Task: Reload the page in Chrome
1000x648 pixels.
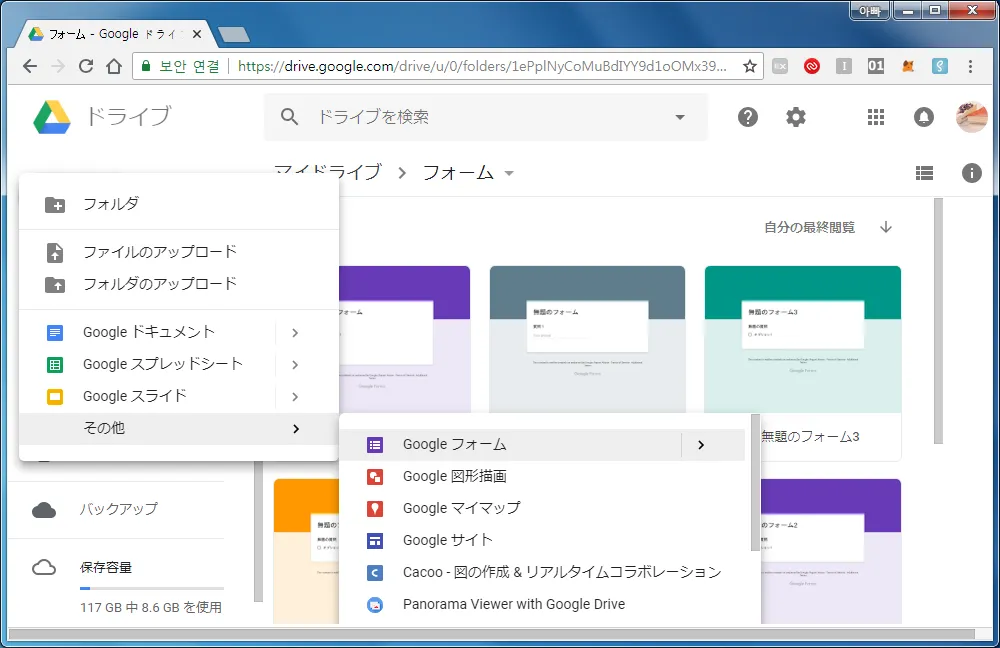Action: 85,66
